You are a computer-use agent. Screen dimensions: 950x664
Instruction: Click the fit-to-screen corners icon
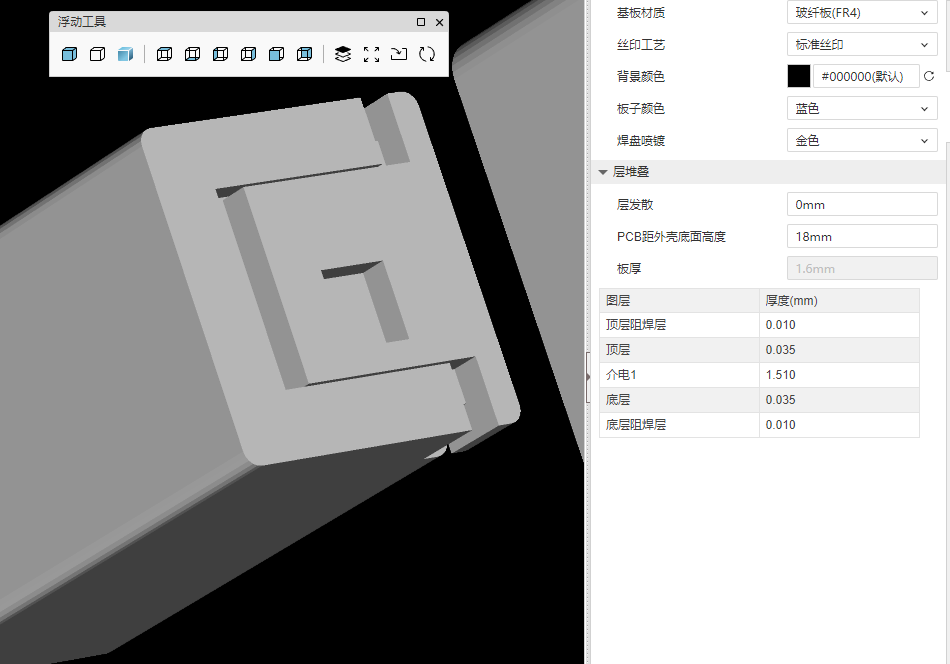[x=371, y=54]
